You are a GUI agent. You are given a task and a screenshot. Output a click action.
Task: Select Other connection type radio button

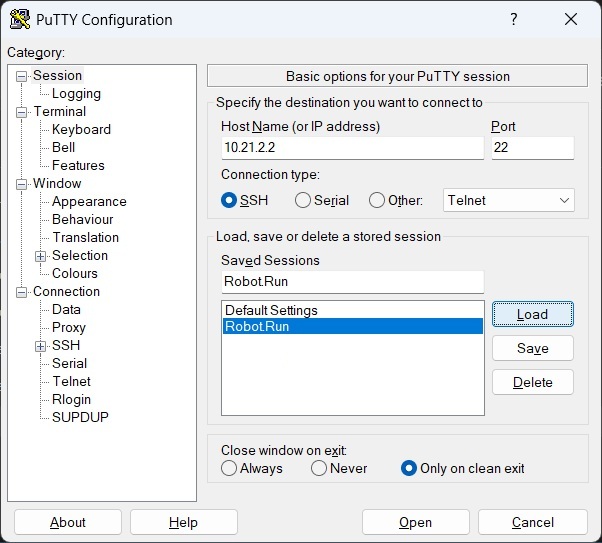(377, 200)
